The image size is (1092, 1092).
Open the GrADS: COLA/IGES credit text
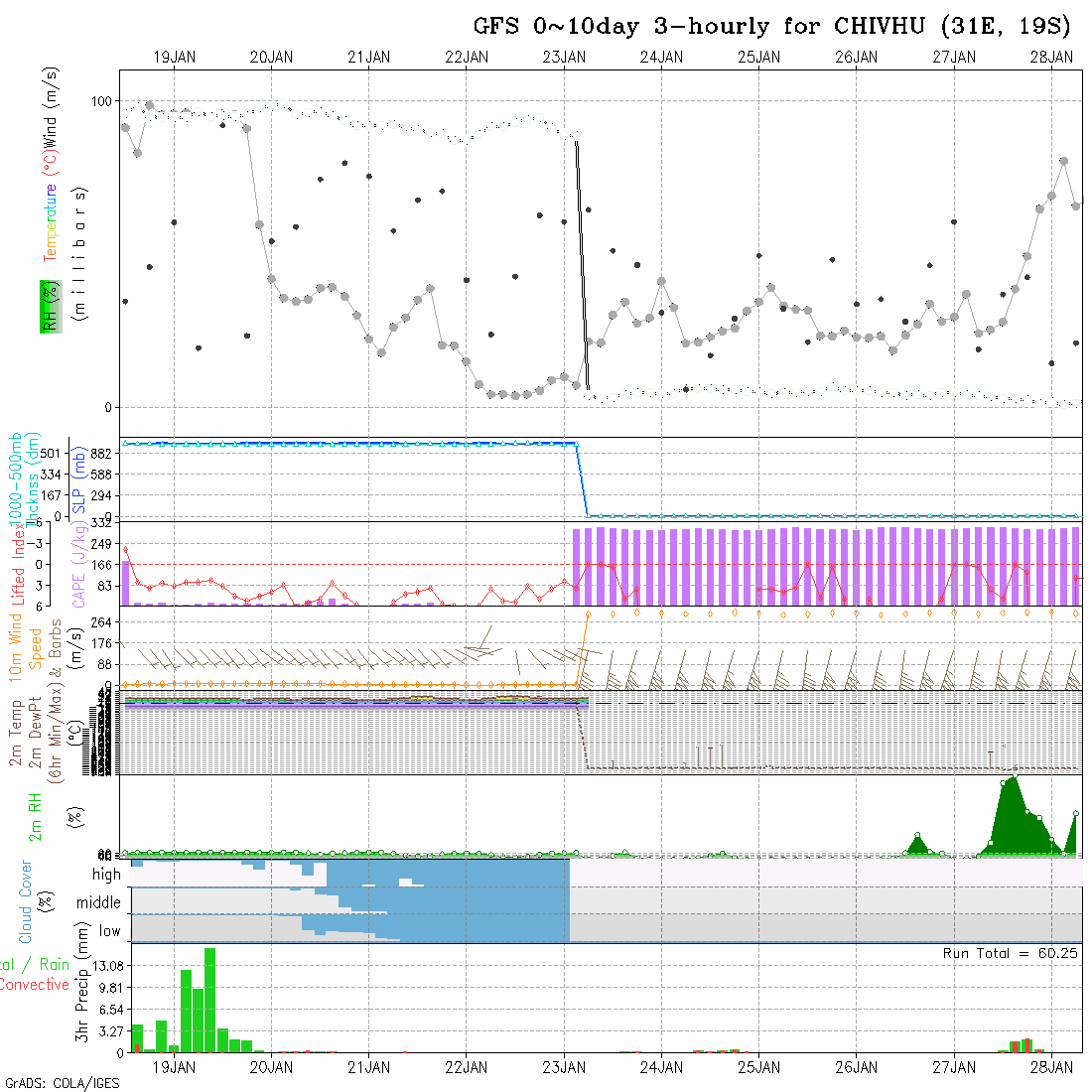click(62, 1083)
